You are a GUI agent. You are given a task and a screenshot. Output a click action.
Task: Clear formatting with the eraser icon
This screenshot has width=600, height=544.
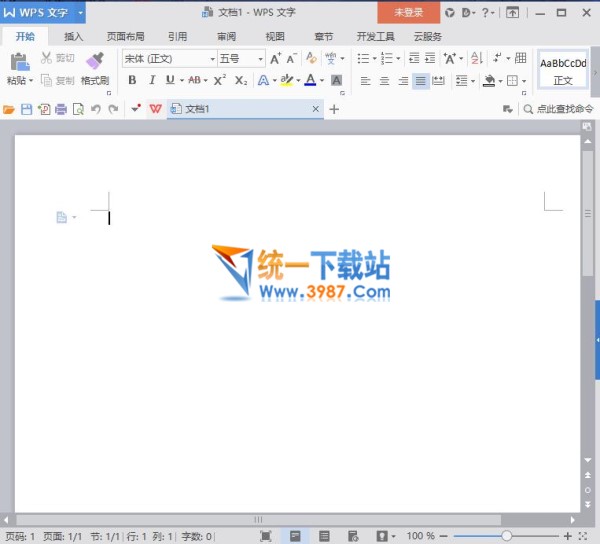coord(311,58)
